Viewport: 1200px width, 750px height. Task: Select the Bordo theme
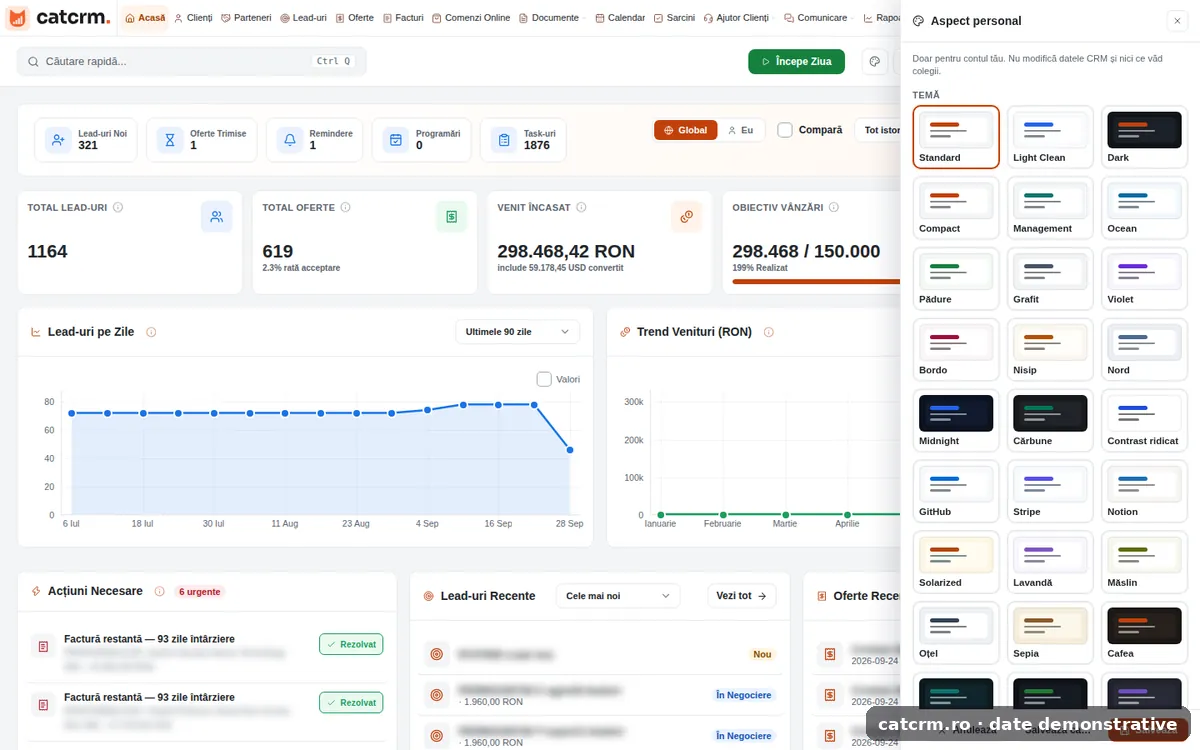pyautogui.click(x=956, y=350)
